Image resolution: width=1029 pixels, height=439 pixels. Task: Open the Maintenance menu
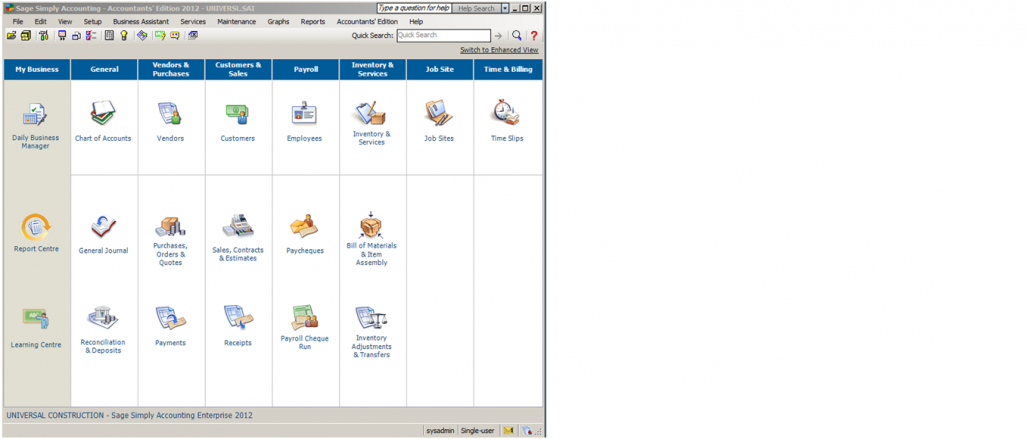point(236,22)
